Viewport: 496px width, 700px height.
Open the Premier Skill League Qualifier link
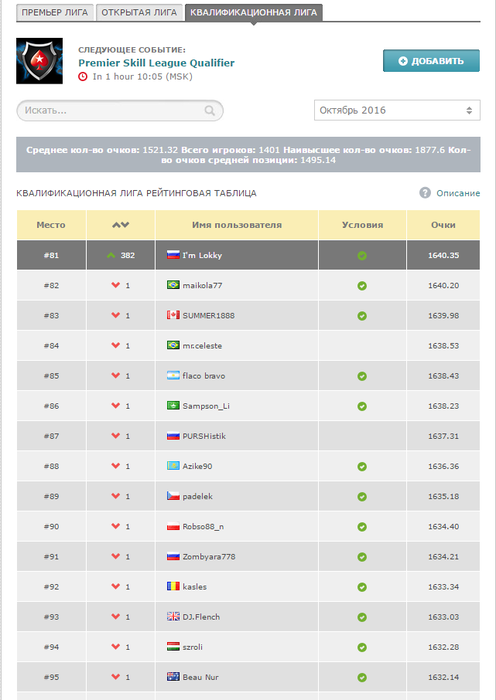(156, 63)
